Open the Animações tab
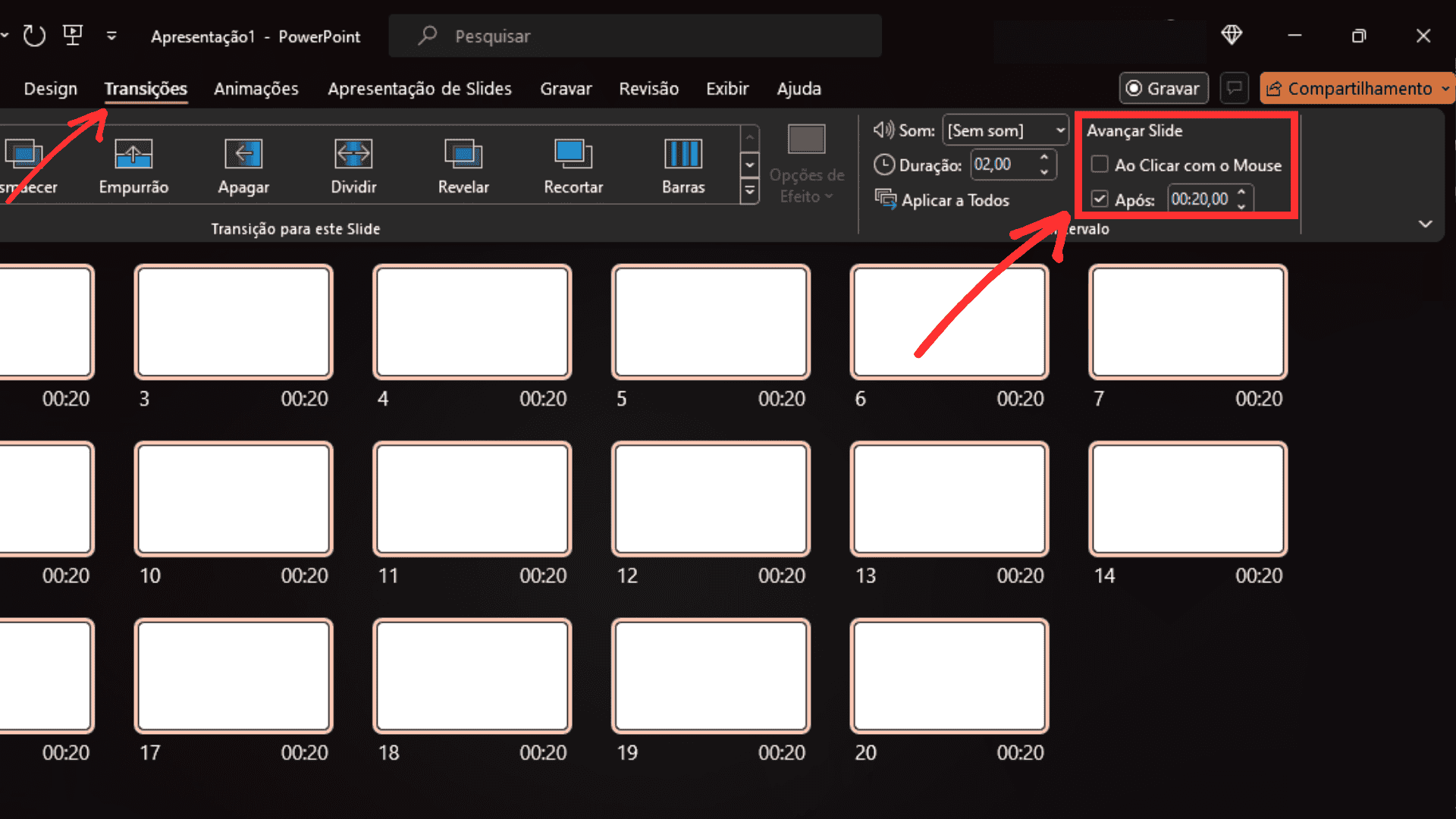1456x819 pixels. (x=256, y=89)
